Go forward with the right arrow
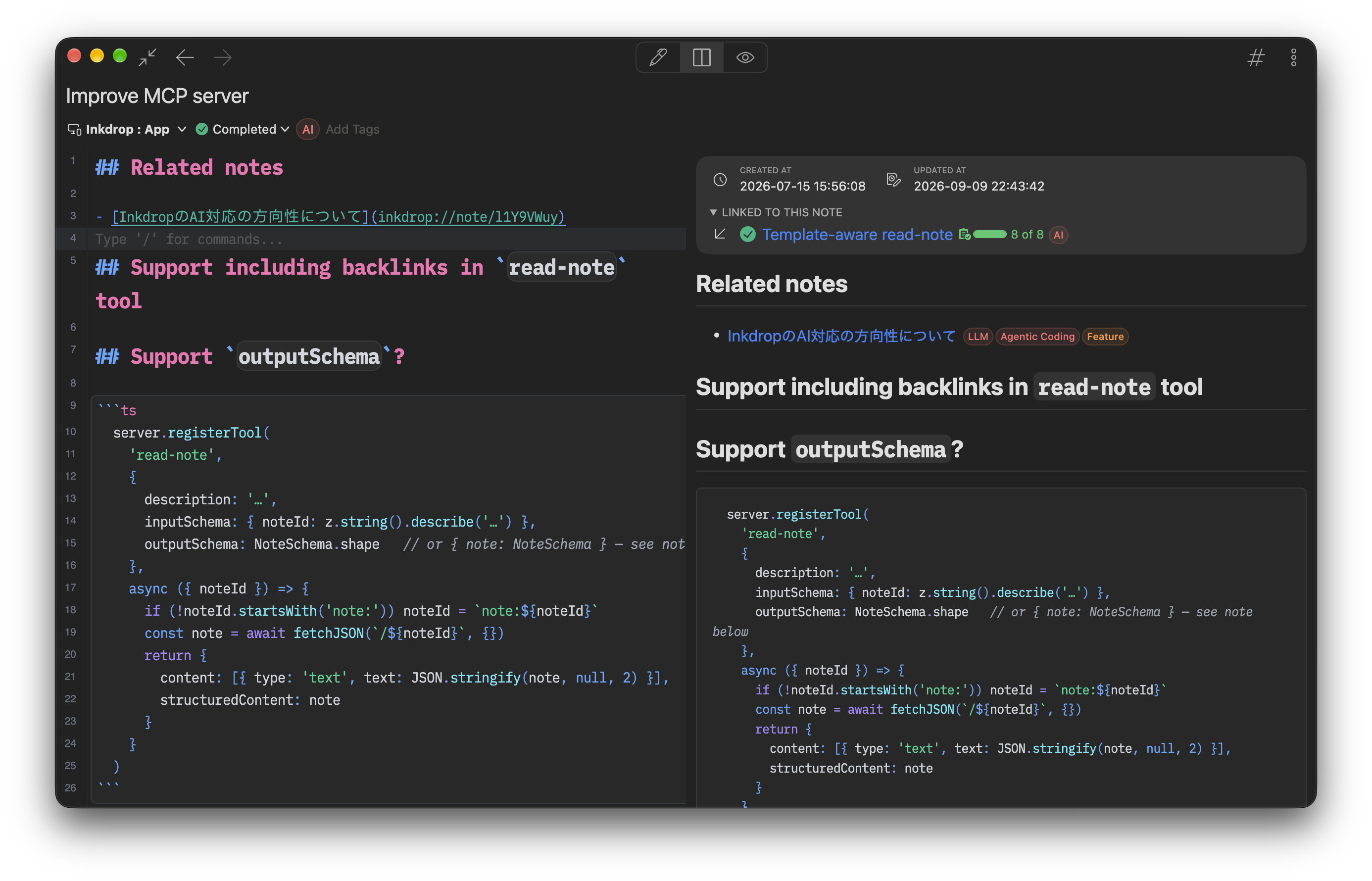 [222, 57]
